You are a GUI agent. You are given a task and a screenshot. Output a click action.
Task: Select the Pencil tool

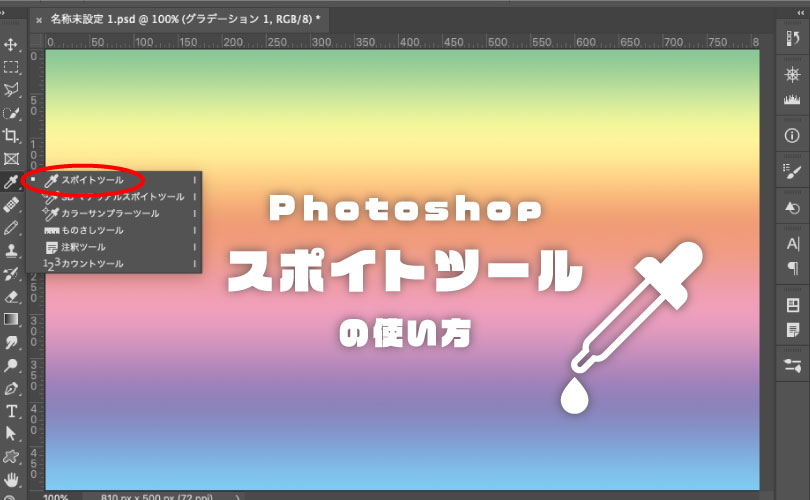(x=11, y=228)
